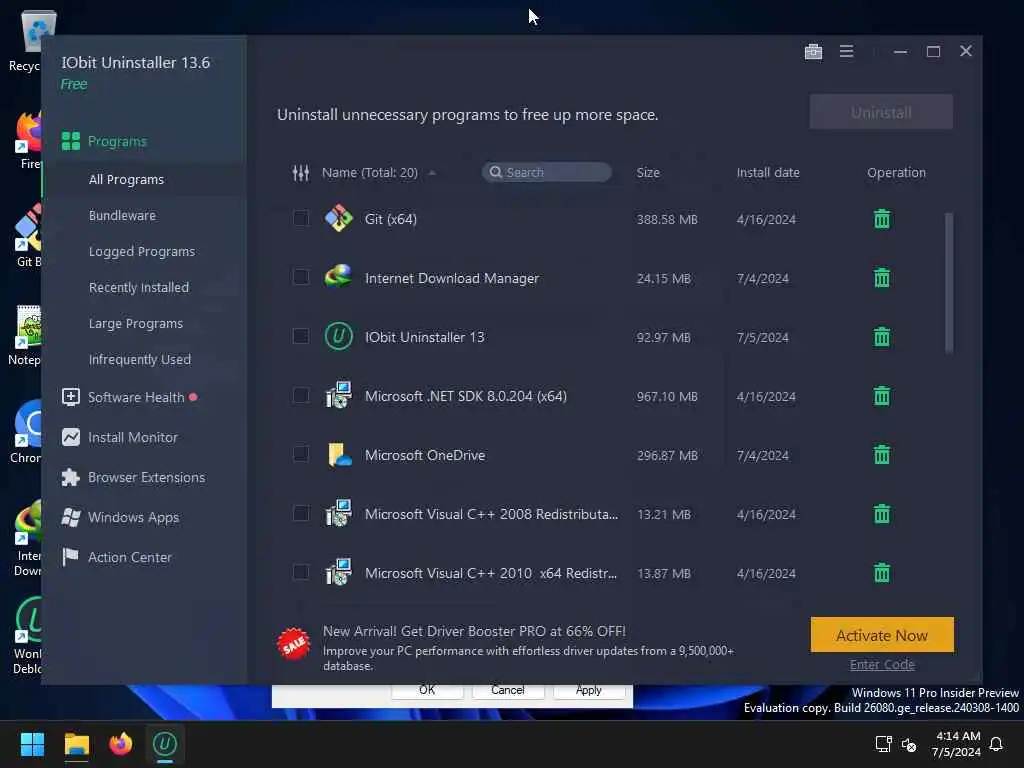Click the trash icon for Git (x64)

[x=882, y=219]
